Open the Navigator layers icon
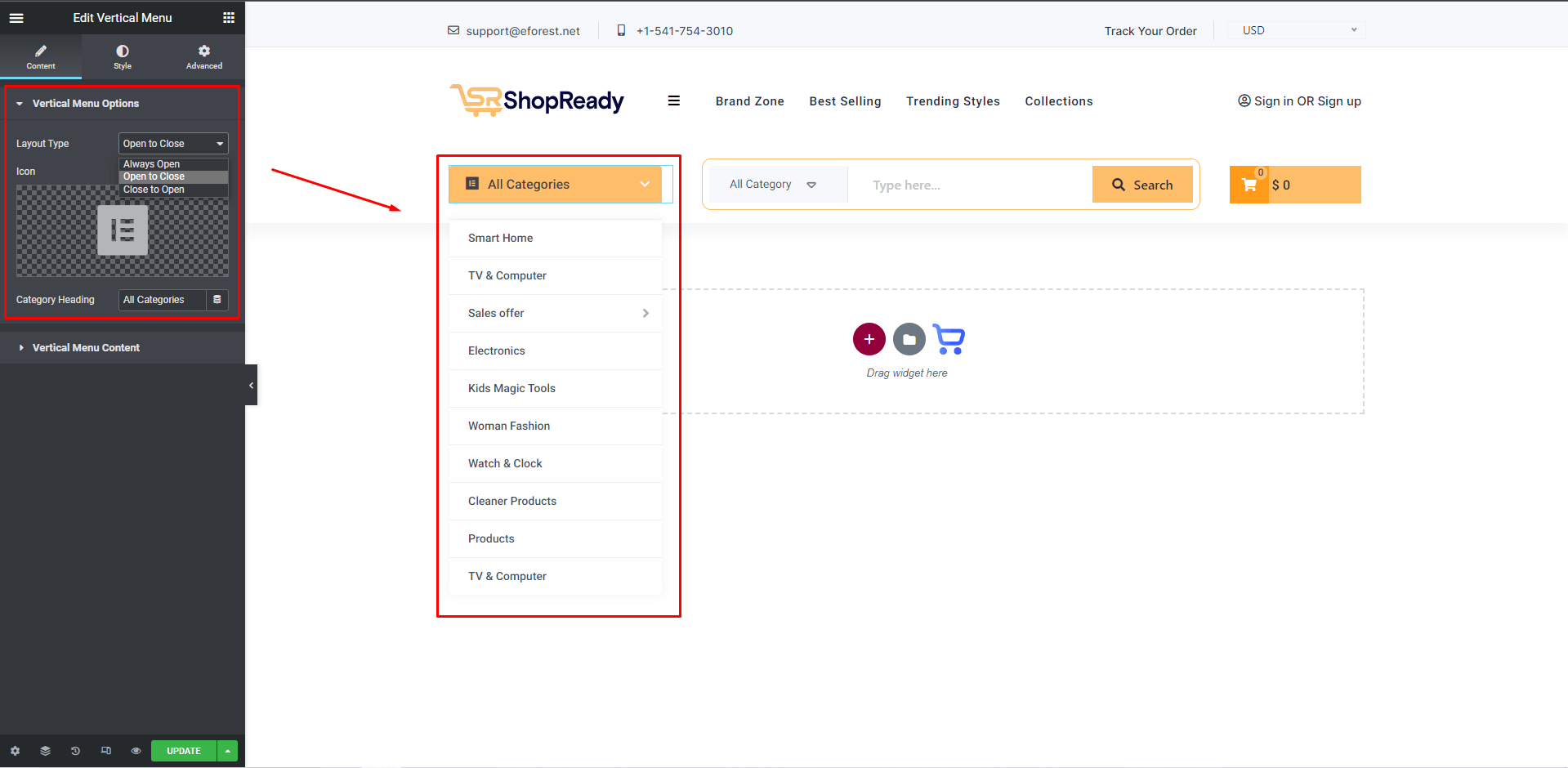The height and width of the screenshot is (768, 1568). 45,751
